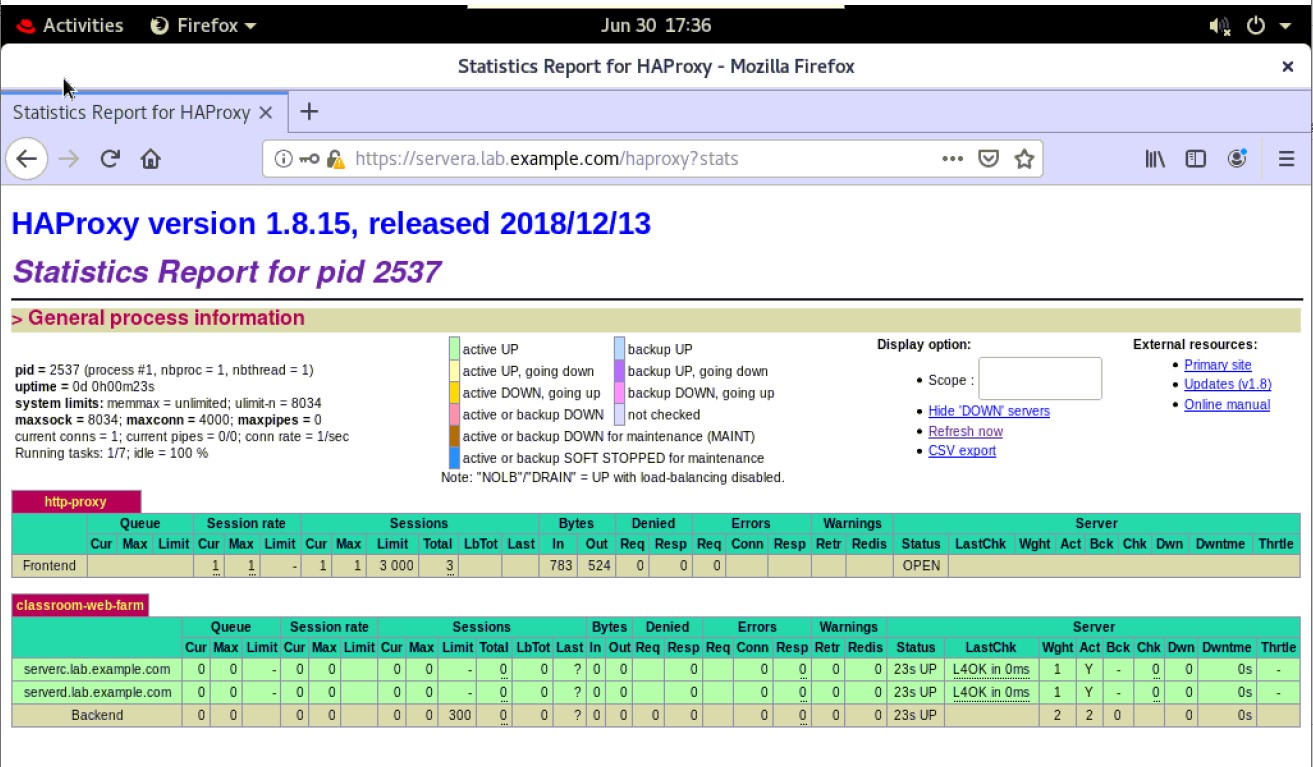Click the forward navigation arrow
This screenshot has height=767, width=1313.
point(69,159)
